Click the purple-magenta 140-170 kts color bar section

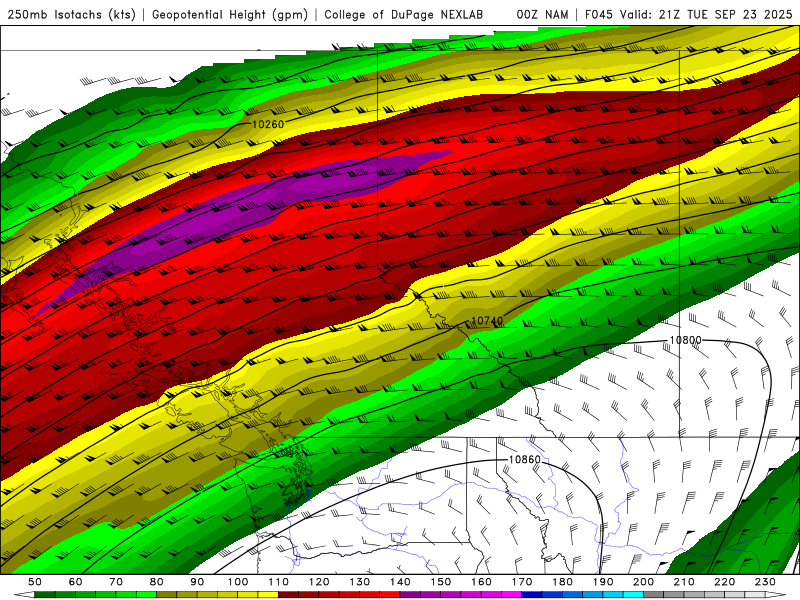(x=461, y=595)
